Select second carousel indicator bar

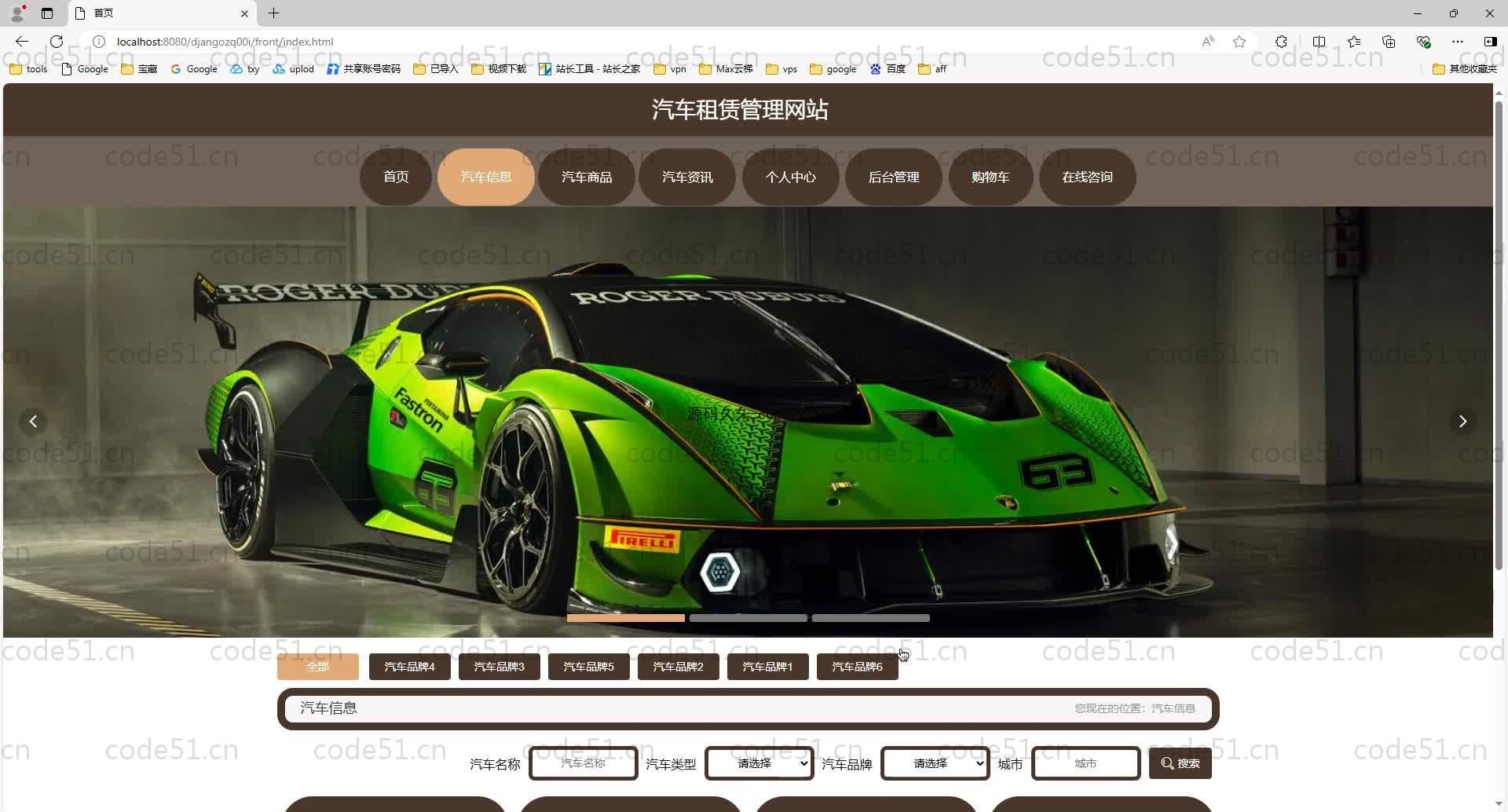click(749, 618)
